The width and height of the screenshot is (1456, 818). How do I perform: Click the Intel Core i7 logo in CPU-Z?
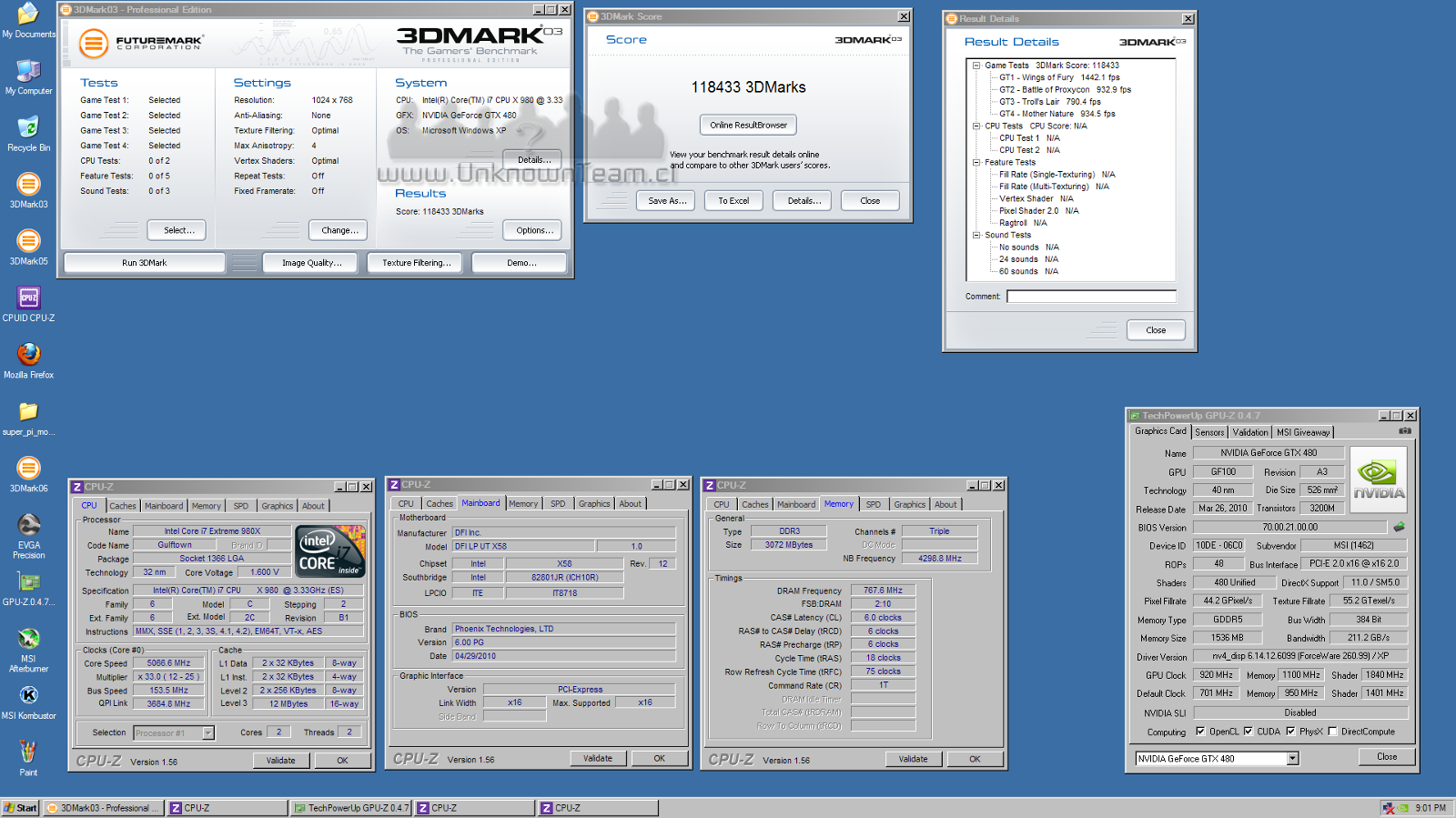click(331, 550)
